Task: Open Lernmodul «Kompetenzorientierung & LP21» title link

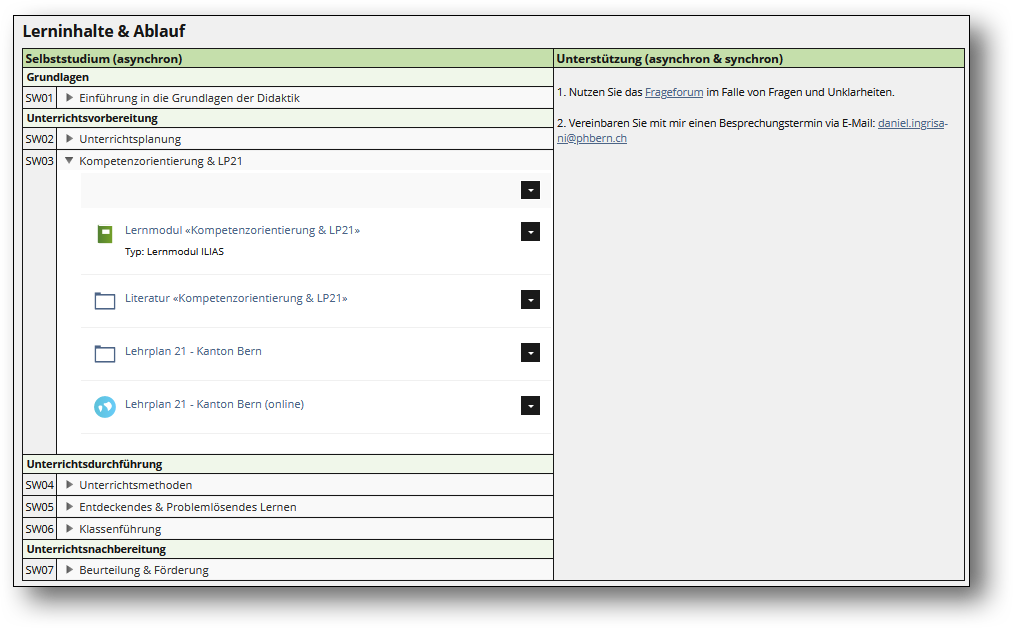Action: click(242, 230)
